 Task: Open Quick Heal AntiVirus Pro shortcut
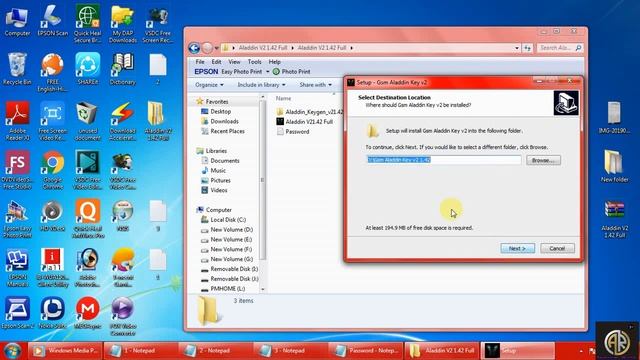(x=87, y=219)
